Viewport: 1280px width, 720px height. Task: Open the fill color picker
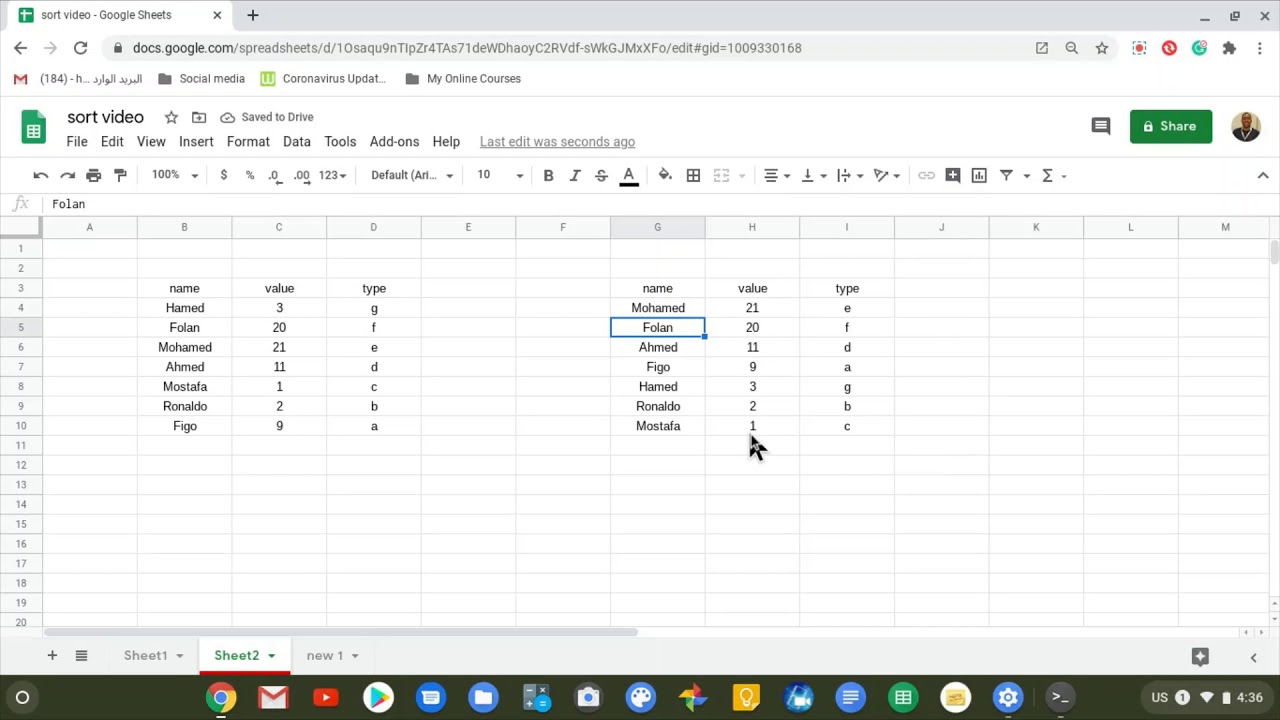click(x=665, y=175)
